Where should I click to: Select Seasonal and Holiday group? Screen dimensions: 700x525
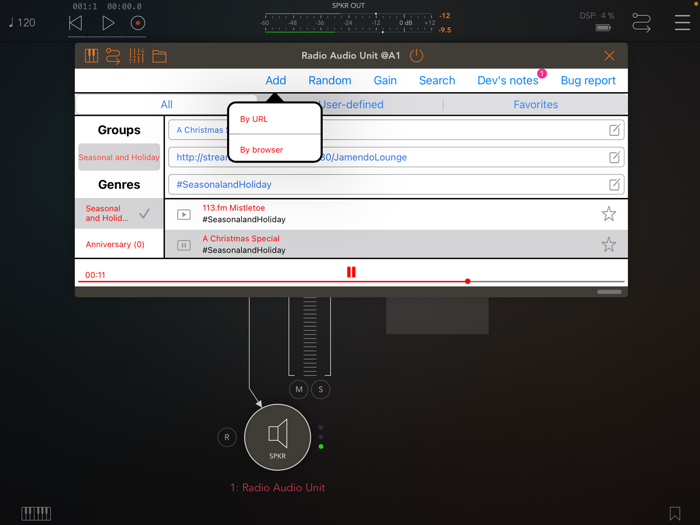click(x=119, y=157)
